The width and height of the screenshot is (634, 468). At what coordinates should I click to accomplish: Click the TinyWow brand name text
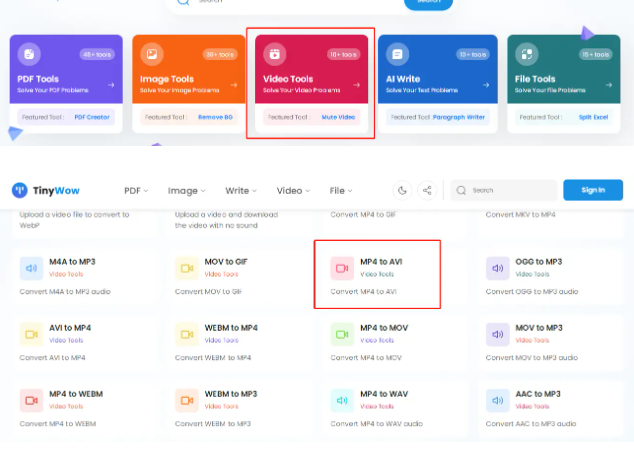coord(56,191)
